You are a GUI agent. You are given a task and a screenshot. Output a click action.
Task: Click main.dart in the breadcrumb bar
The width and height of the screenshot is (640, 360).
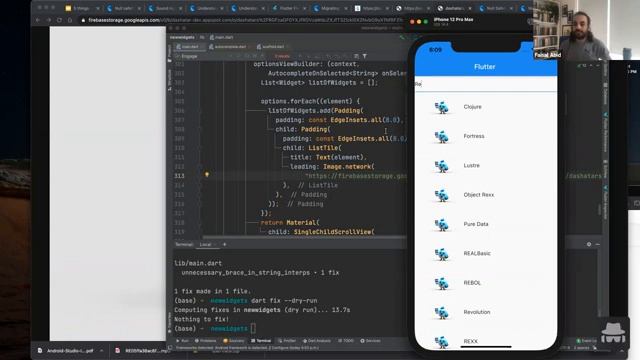point(221,37)
